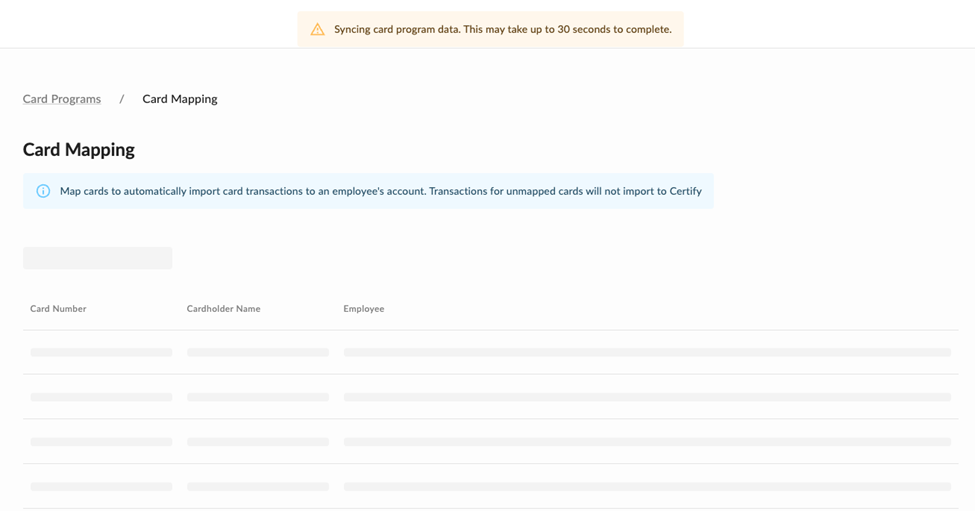Click the blue info circle icon
This screenshot has width=975, height=511.
click(x=43, y=191)
